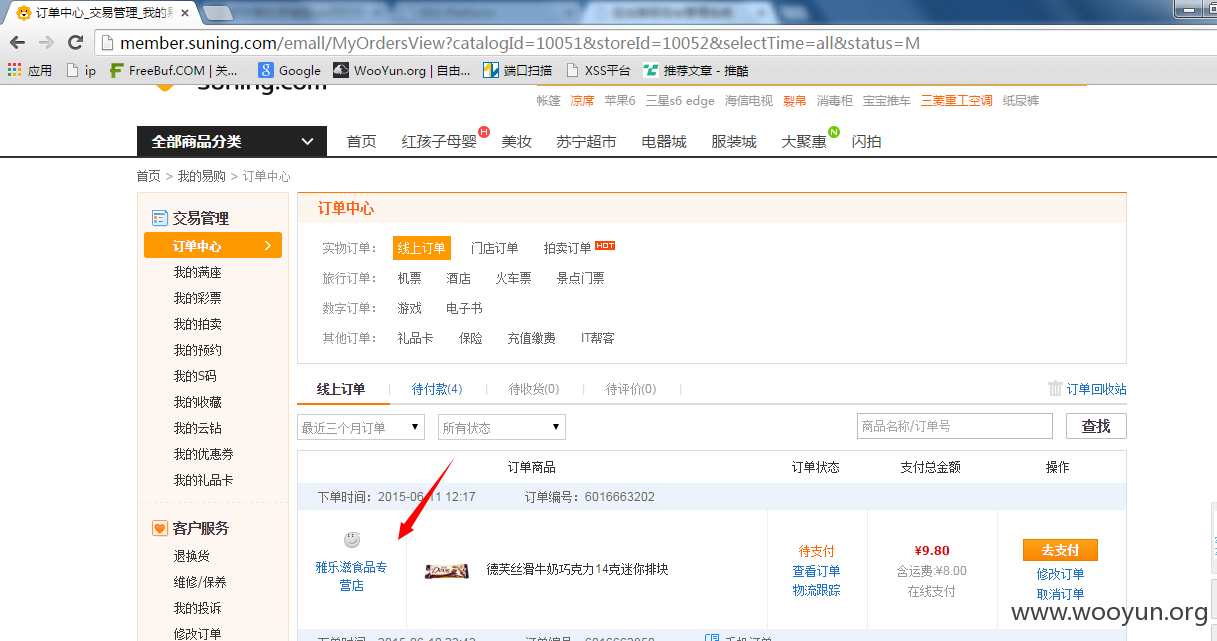Viewport: 1217px width, 641px height.
Task: Open 首页 in the main navigation
Action: point(361,141)
